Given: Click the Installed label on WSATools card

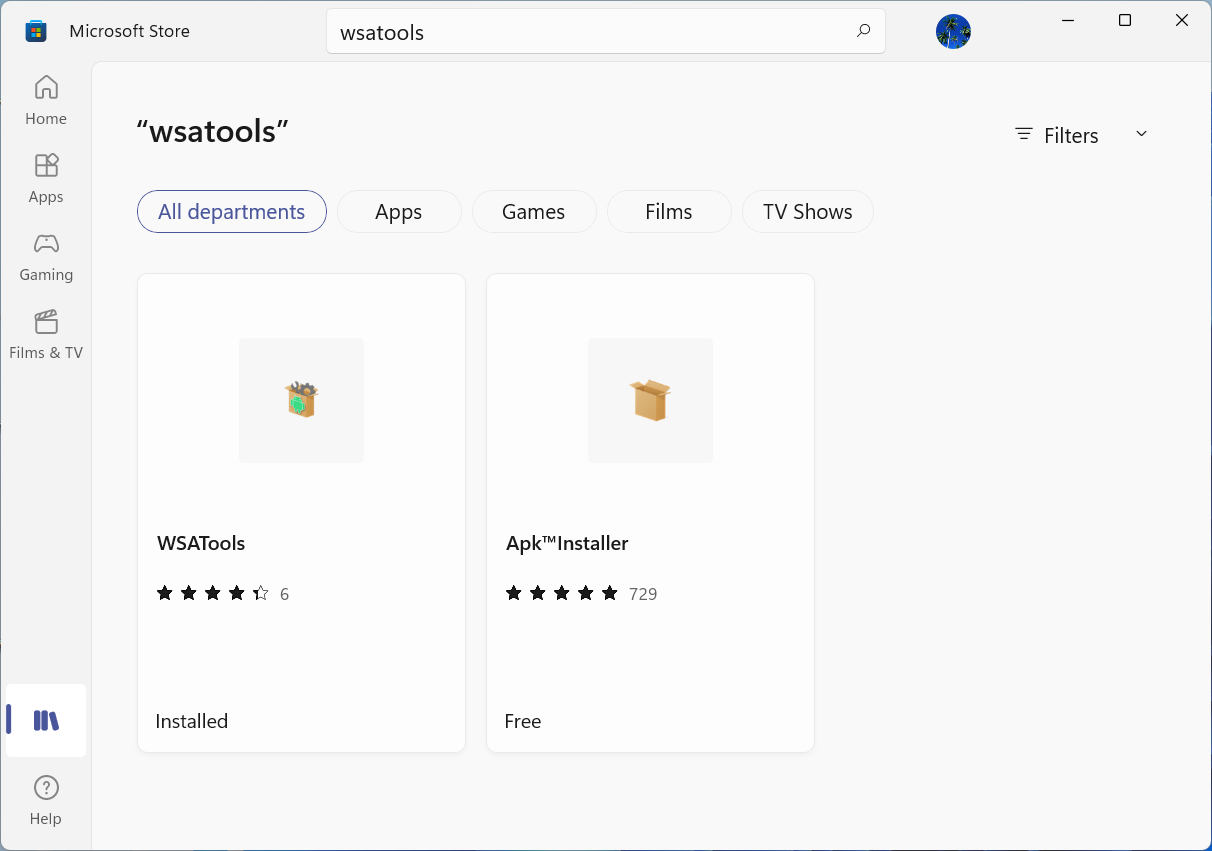Looking at the screenshot, I should (192, 721).
